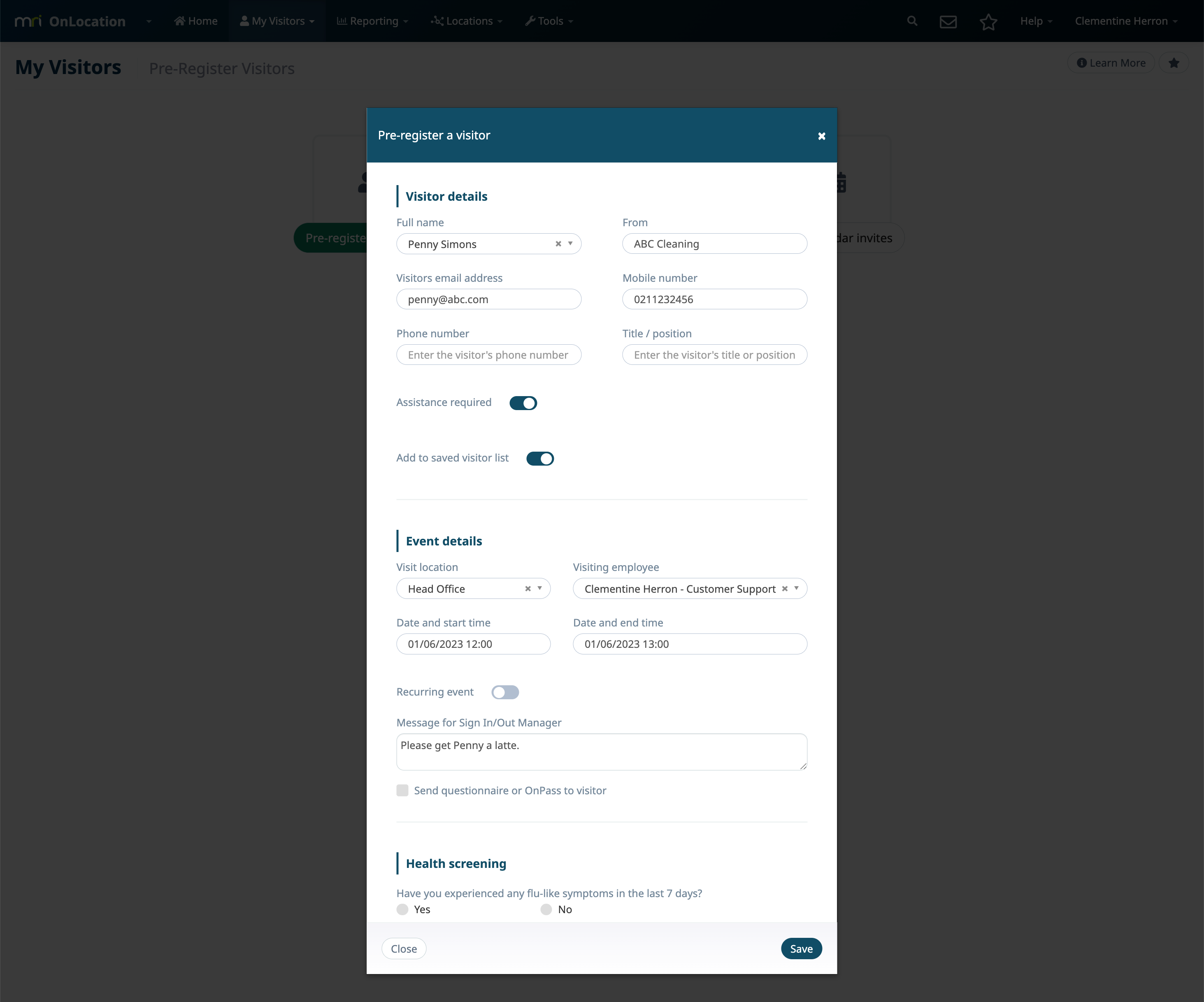This screenshot has height=1002, width=1204.
Task: Click the Date and start time field
Action: (x=474, y=644)
